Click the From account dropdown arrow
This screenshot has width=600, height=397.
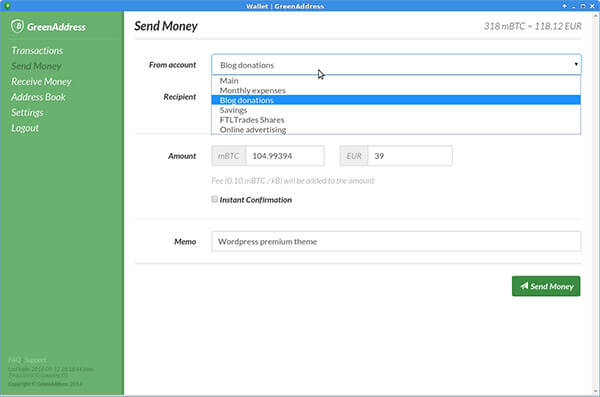coord(576,64)
